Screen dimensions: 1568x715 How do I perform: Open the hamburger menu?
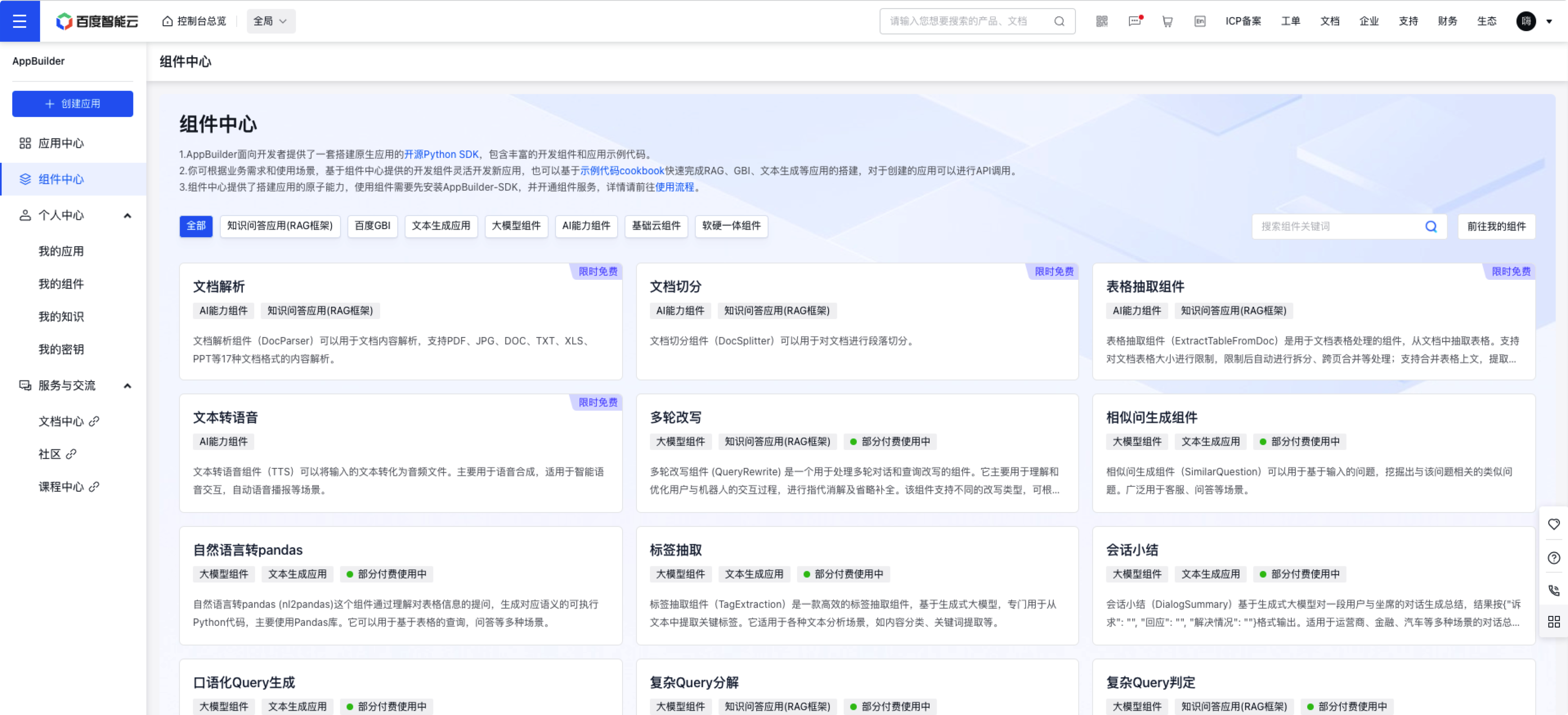(20, 21)
